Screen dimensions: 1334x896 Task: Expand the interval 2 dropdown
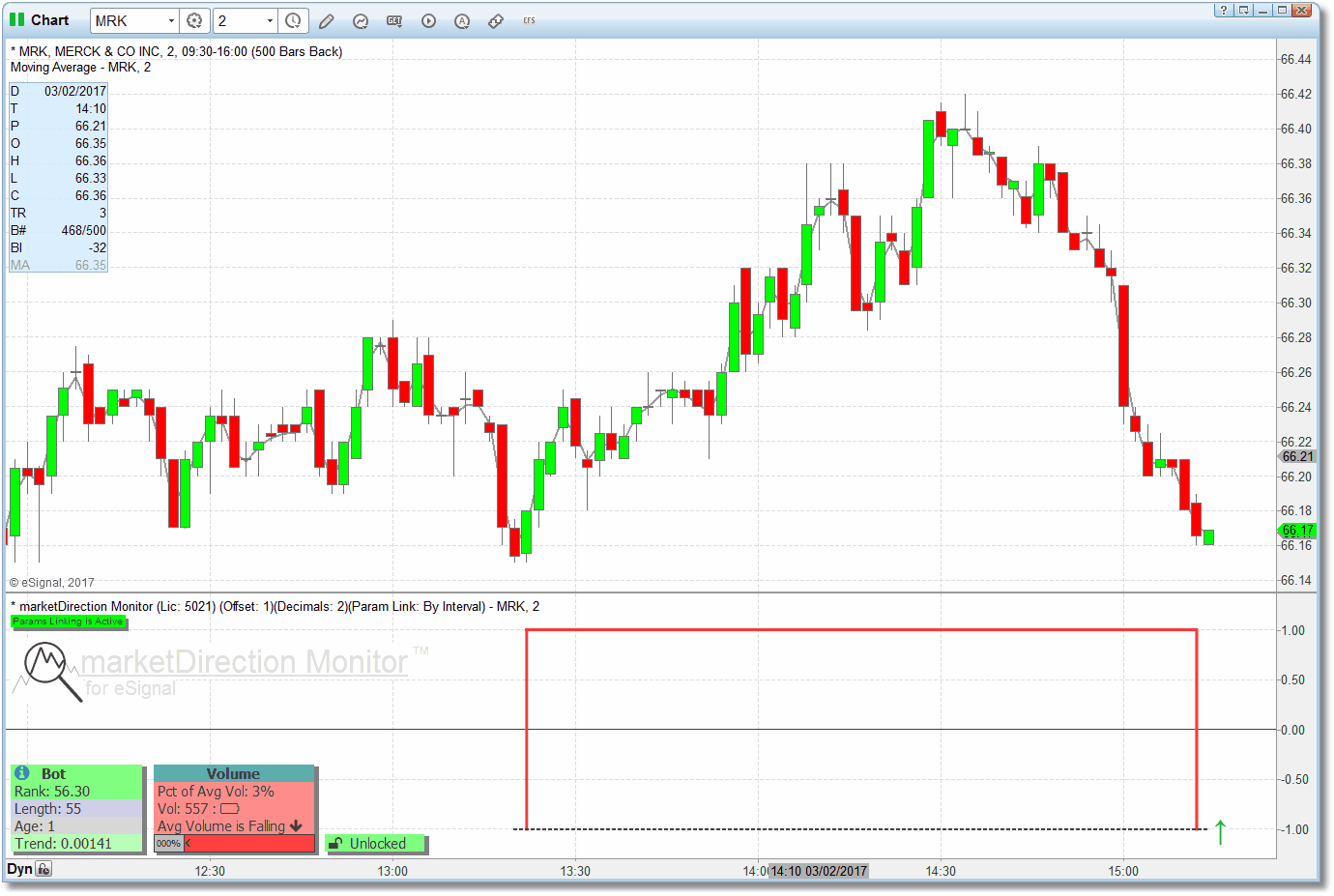click(270, 20)
